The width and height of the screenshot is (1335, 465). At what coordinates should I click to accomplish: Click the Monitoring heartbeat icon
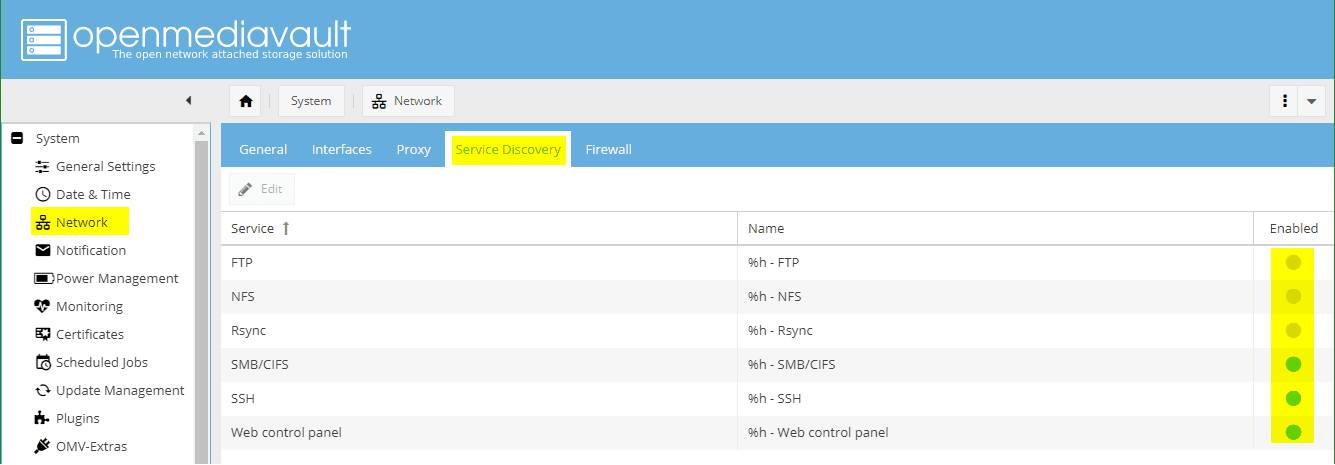[43, 307]
